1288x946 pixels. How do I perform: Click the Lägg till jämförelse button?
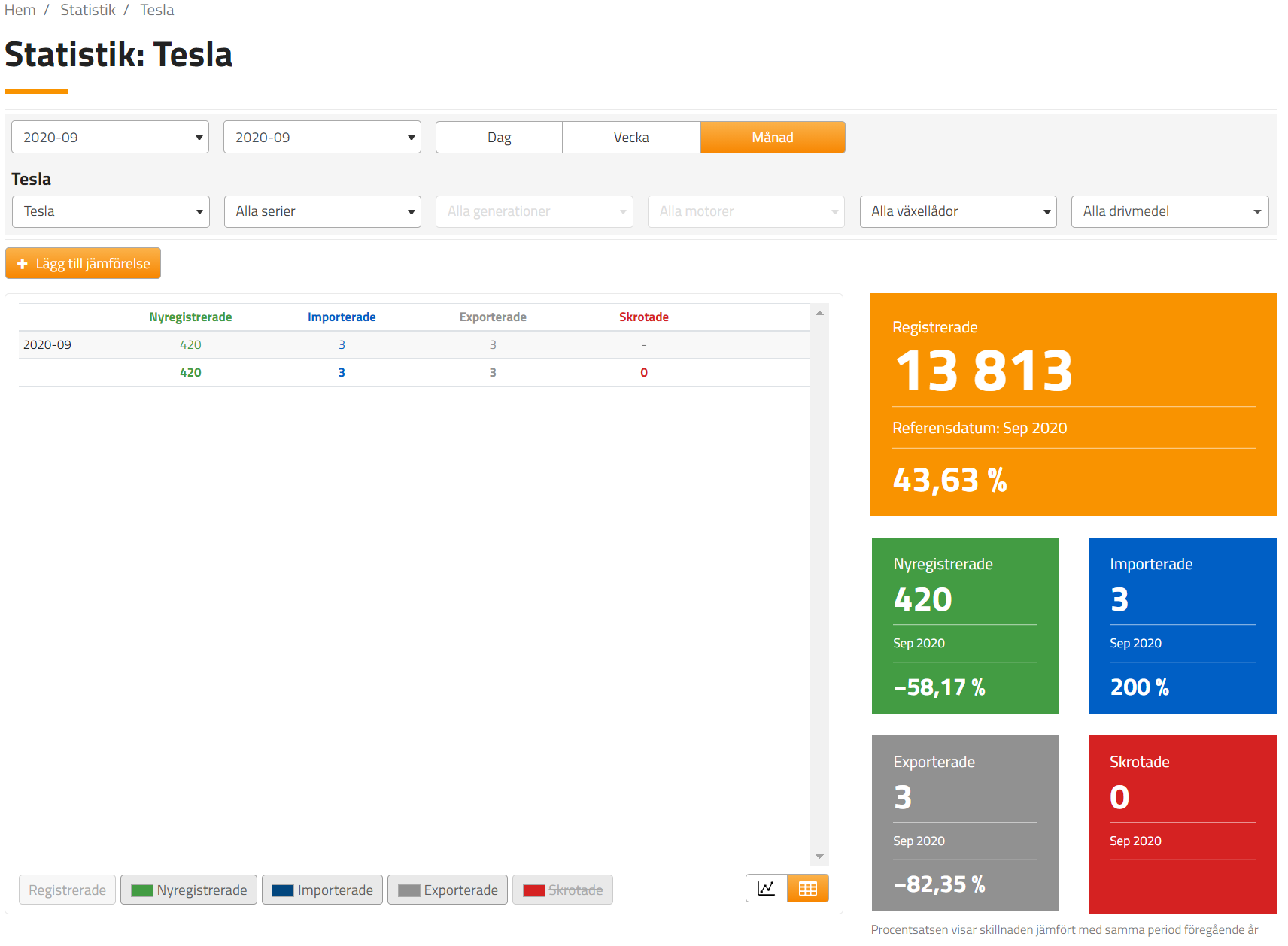83,263
